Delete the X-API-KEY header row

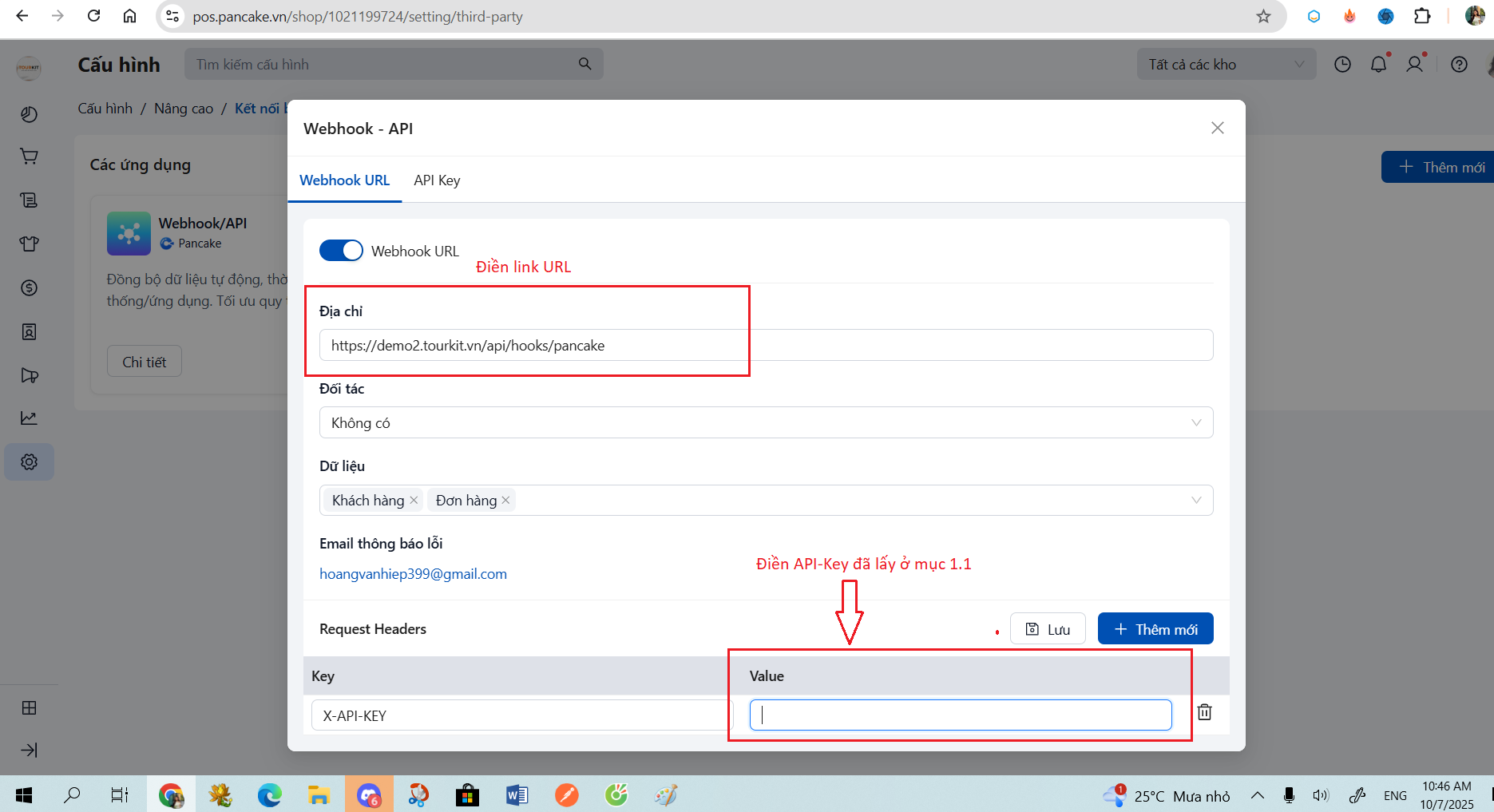click(x=1204, y=712)
